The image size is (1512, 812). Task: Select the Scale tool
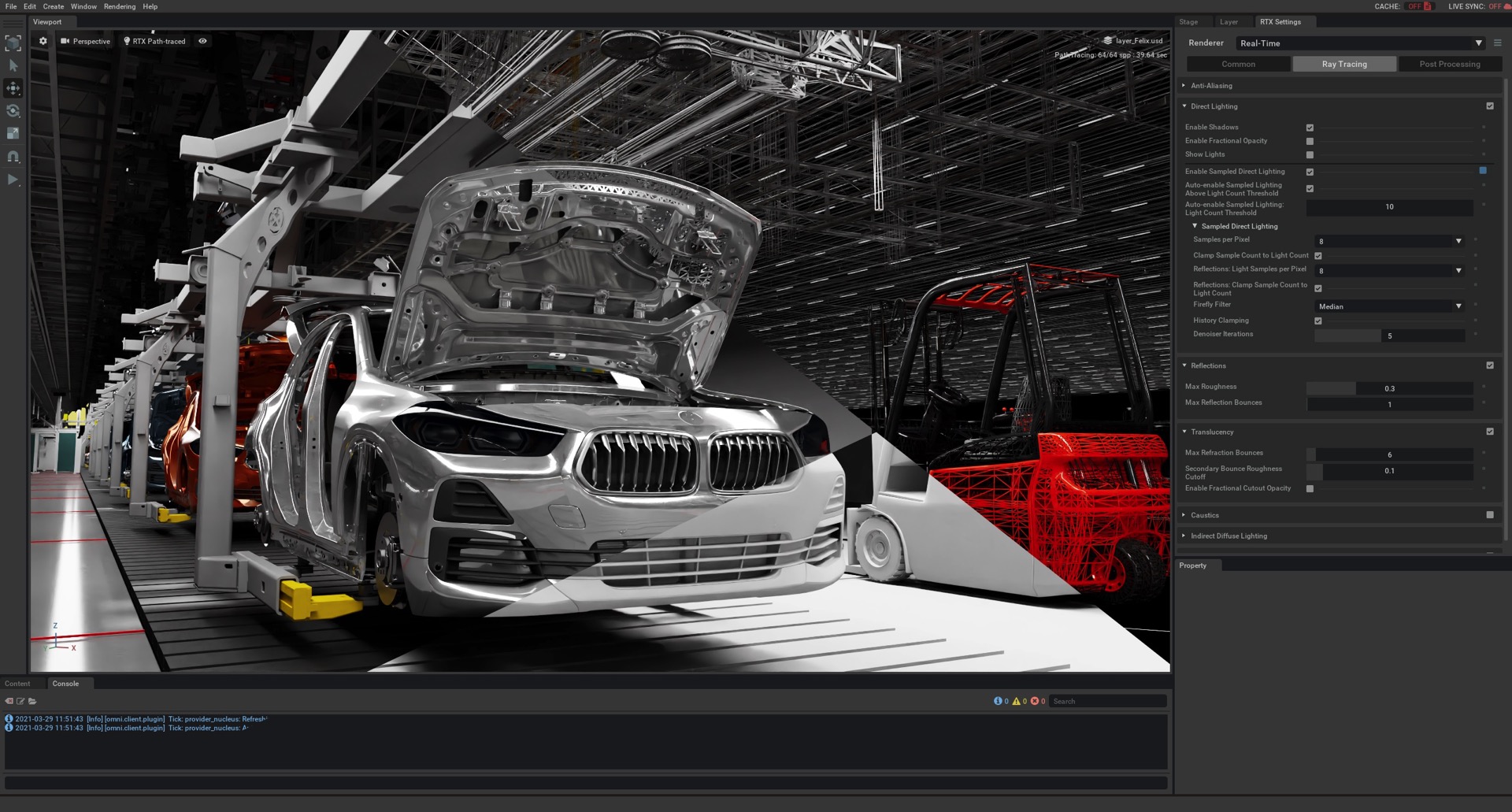point(13,134)
